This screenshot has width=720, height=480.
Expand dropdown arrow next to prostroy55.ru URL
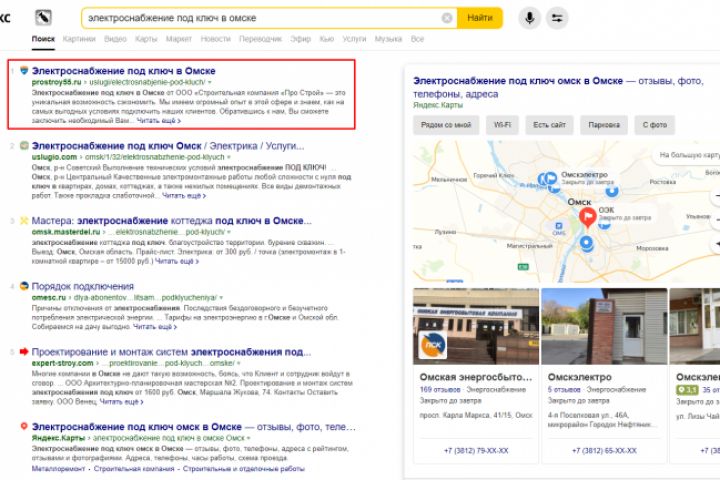tap(210, 82)
